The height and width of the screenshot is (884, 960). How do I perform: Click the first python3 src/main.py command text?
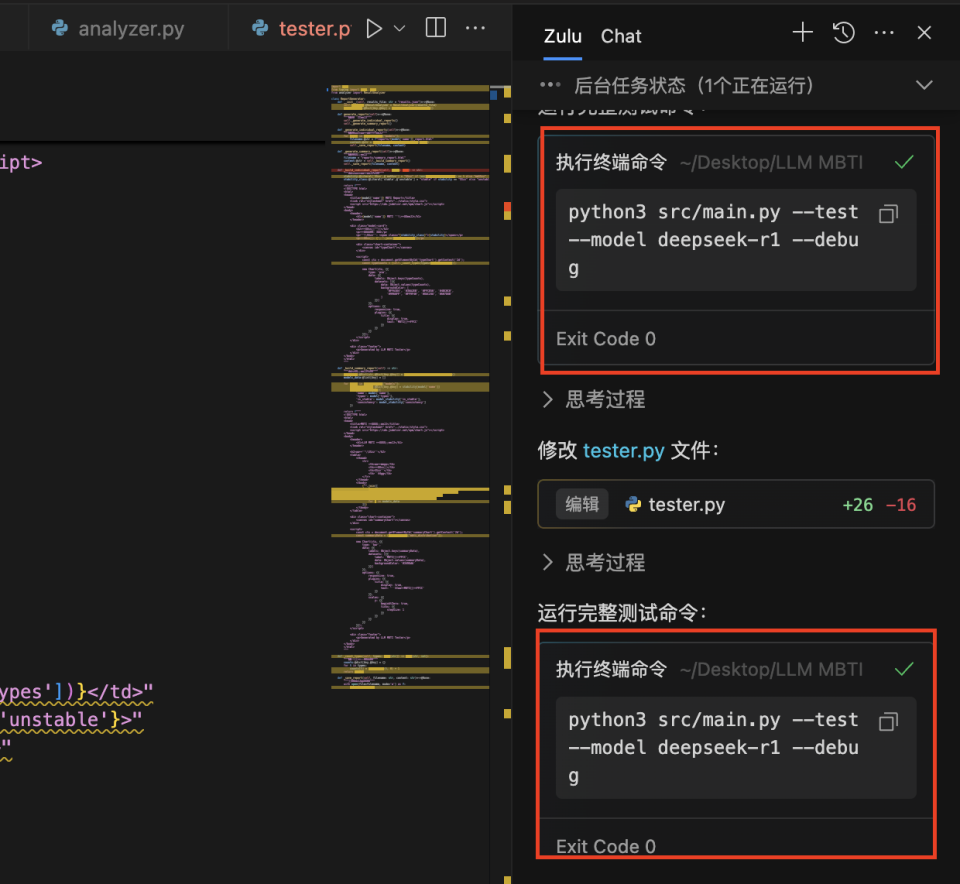click(x=713, y=239)
